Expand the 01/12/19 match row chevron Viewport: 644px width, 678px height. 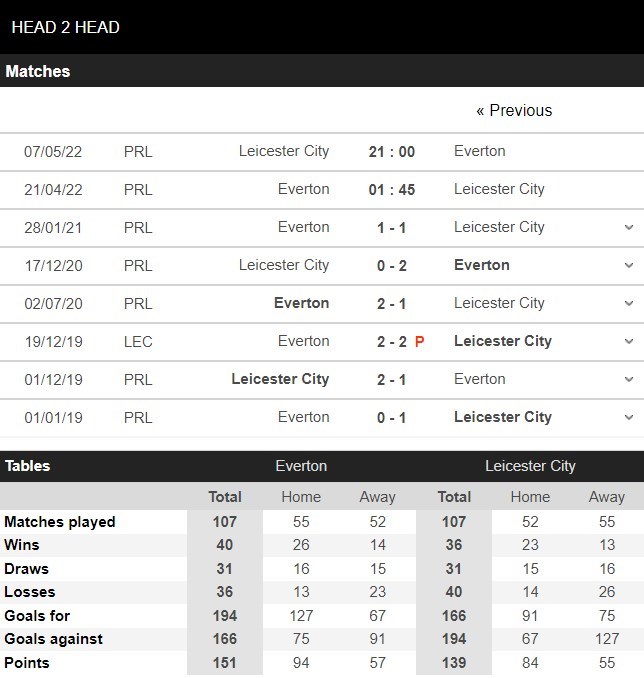point(628,380)
